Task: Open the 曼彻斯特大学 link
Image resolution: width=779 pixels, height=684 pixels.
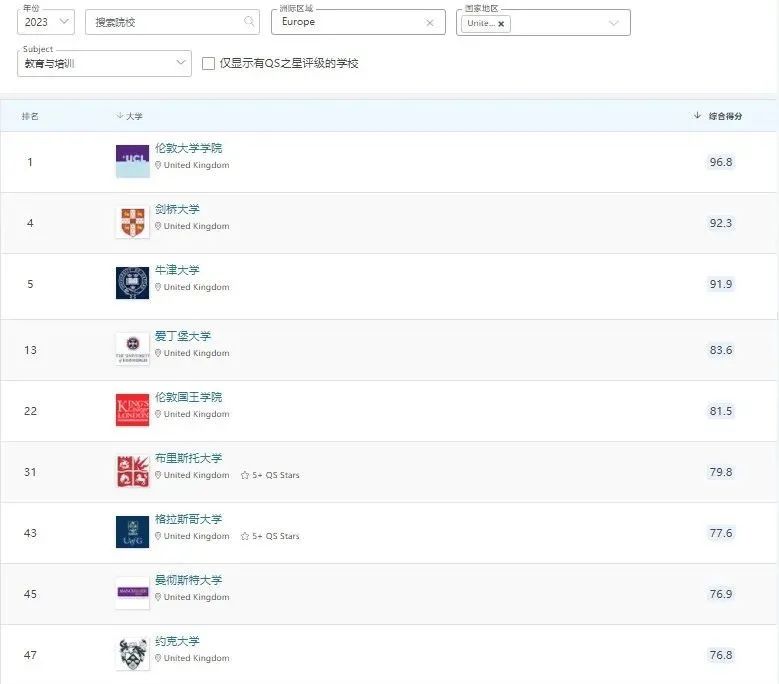Action: tap(188, 580)
